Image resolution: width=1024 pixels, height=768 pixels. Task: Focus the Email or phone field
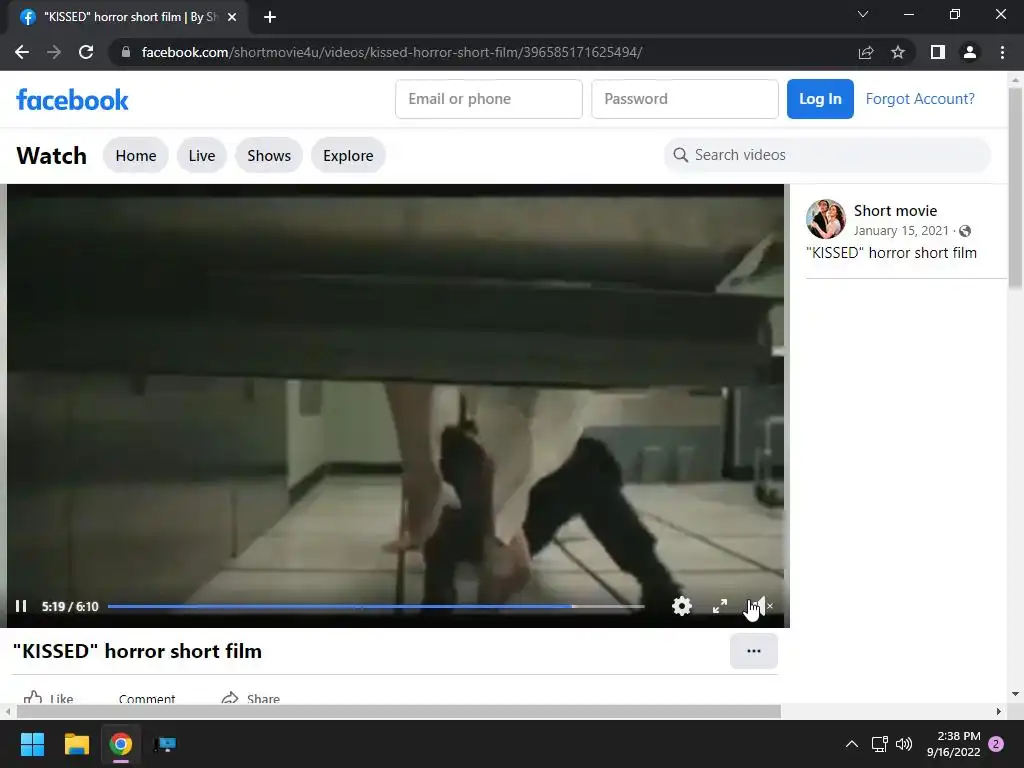point(488,99)
